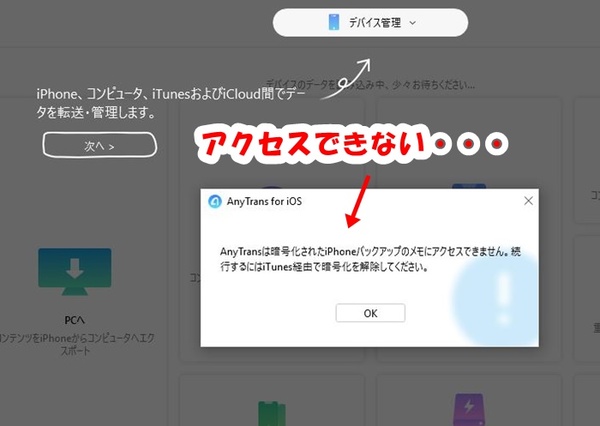Click the AnyTrans for iOS title text
Viewport: 600px width, 426px height.
click(264, 201)
